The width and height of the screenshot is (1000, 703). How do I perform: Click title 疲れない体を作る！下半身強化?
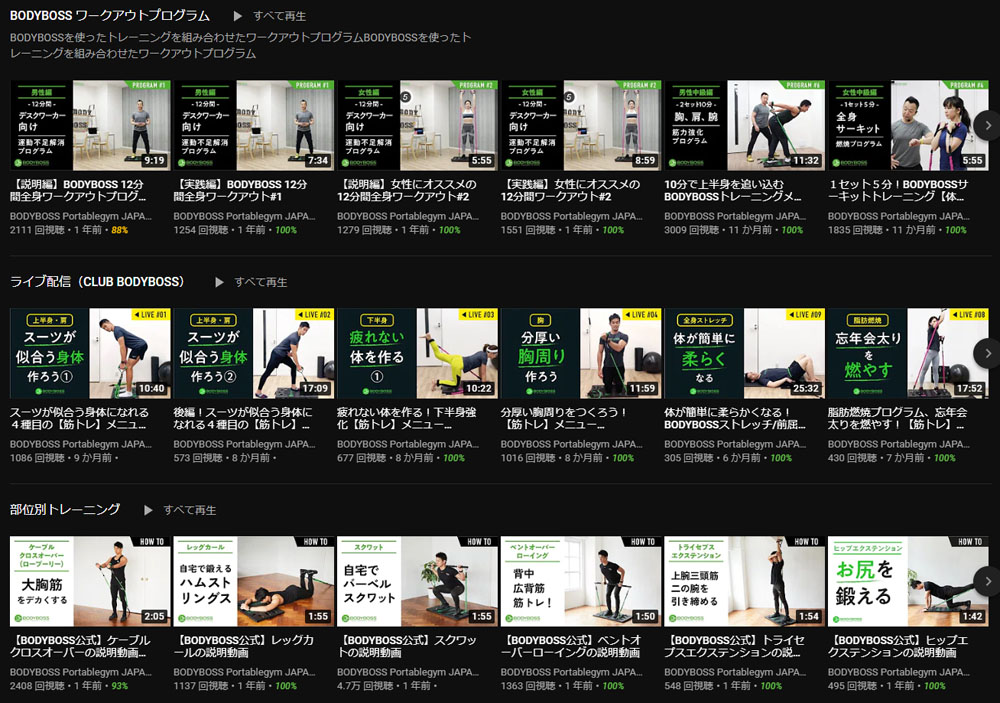coord(406,418)
